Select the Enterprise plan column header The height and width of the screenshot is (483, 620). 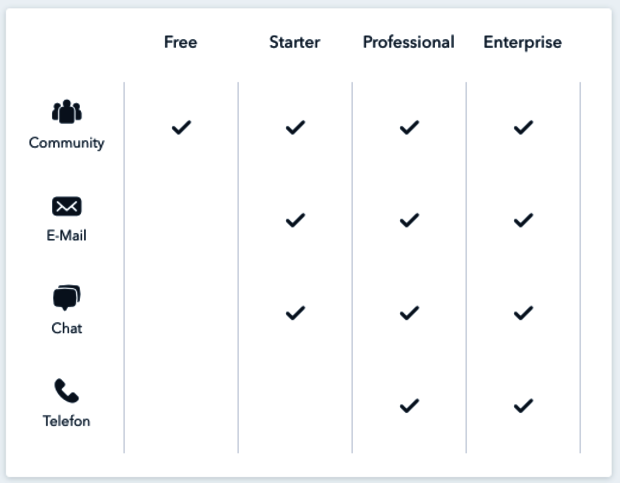click(522, 42)
